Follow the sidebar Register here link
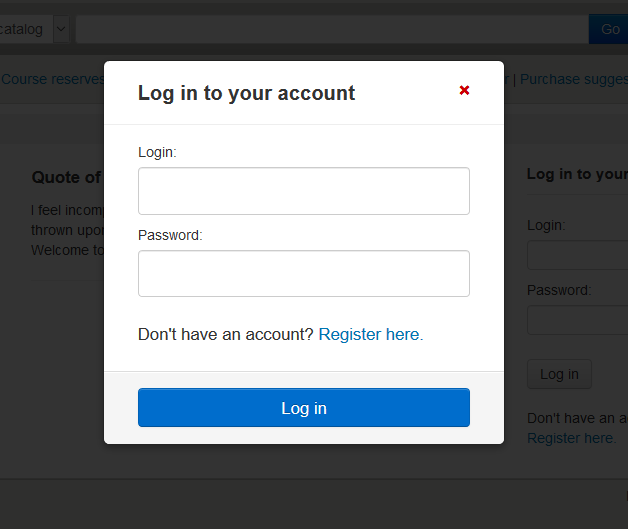628x529 pixels. point(571,438)
